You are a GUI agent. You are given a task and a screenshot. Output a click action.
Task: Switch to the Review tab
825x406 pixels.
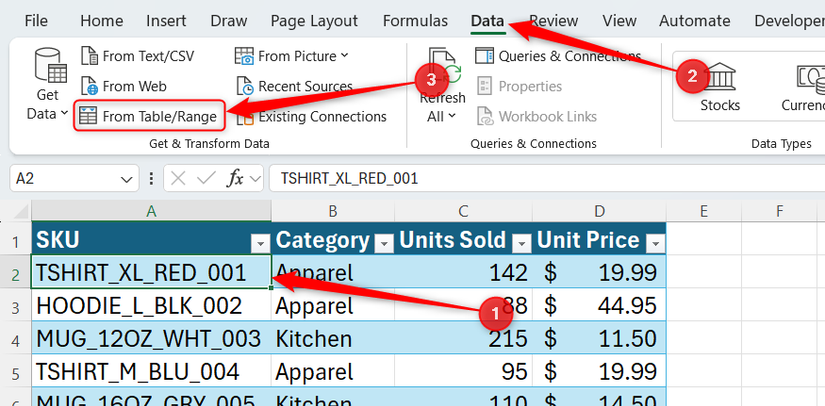[554, 21]
